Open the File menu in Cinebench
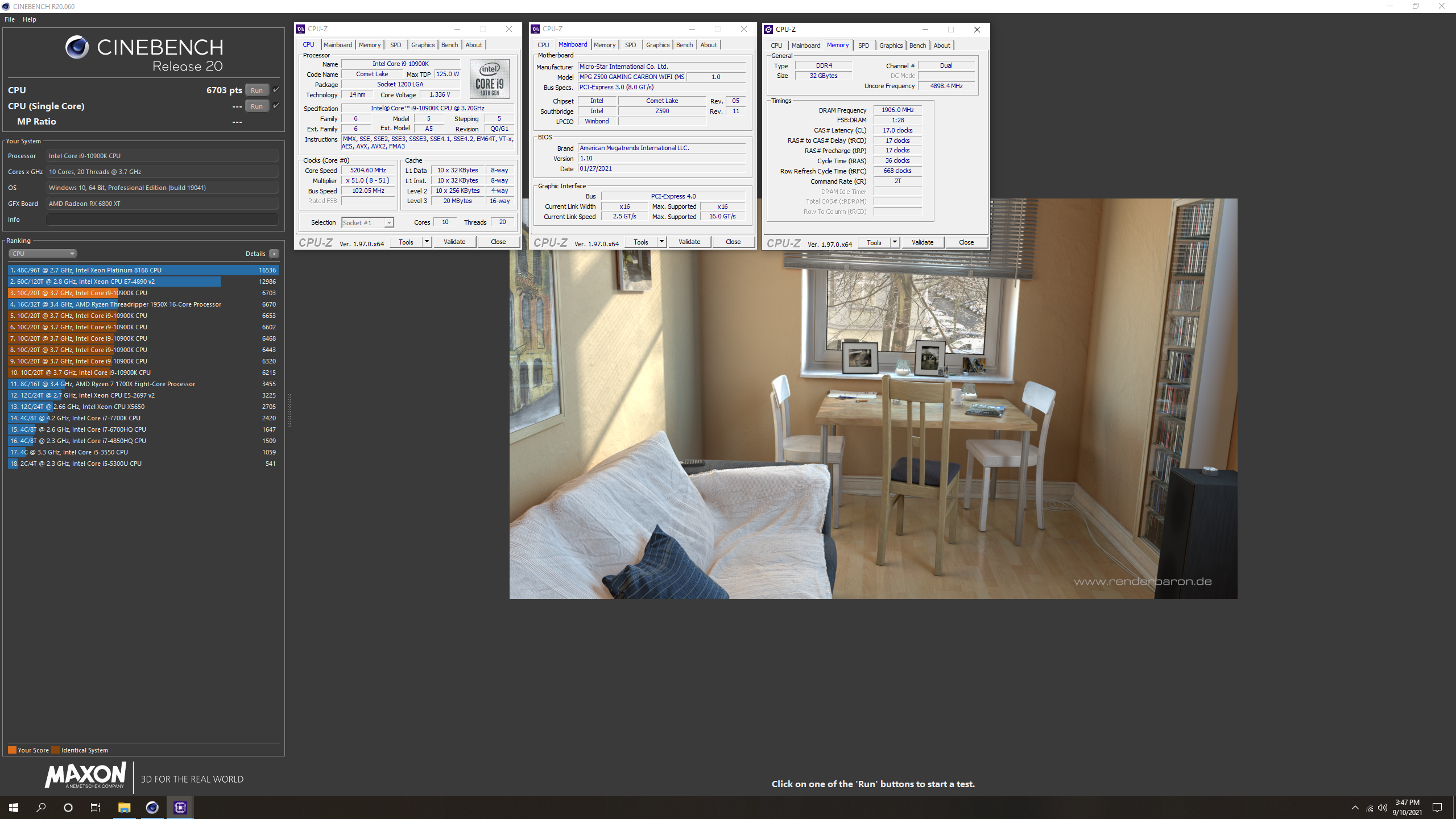 (x=10, y=19)
